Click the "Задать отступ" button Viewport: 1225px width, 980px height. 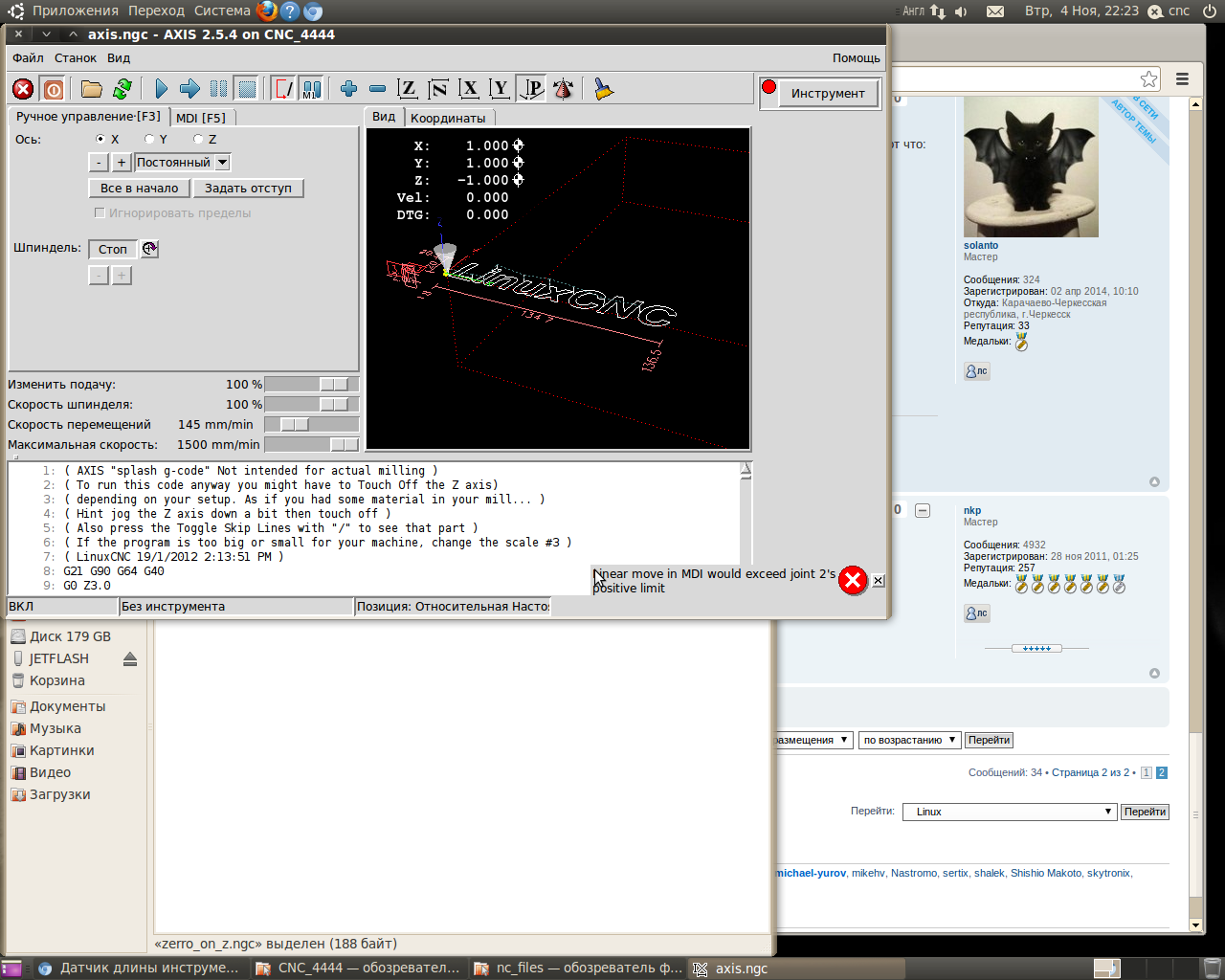(248, 189)
